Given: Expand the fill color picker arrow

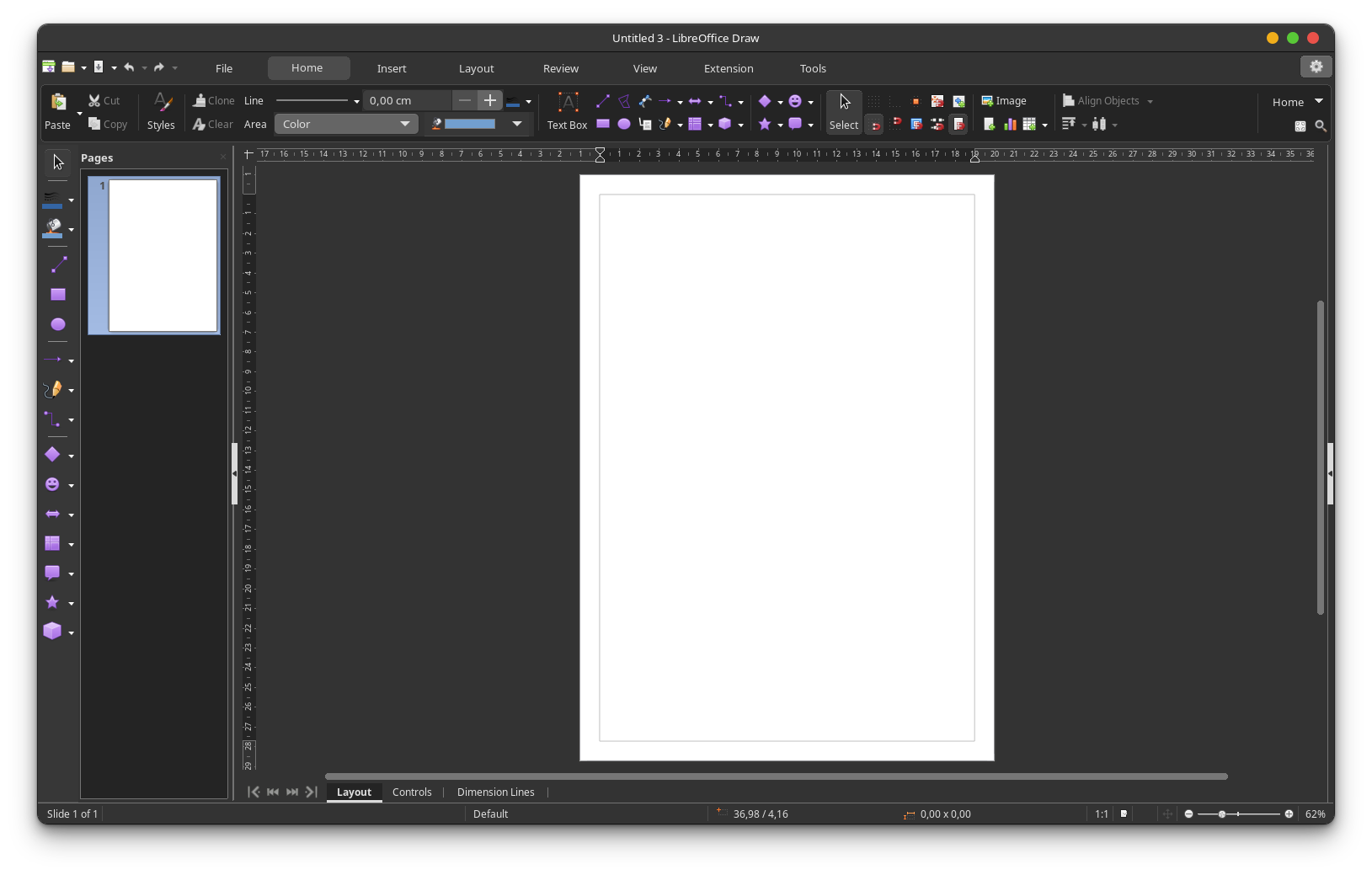Looking at the screenshot, I should coord(517,124).
